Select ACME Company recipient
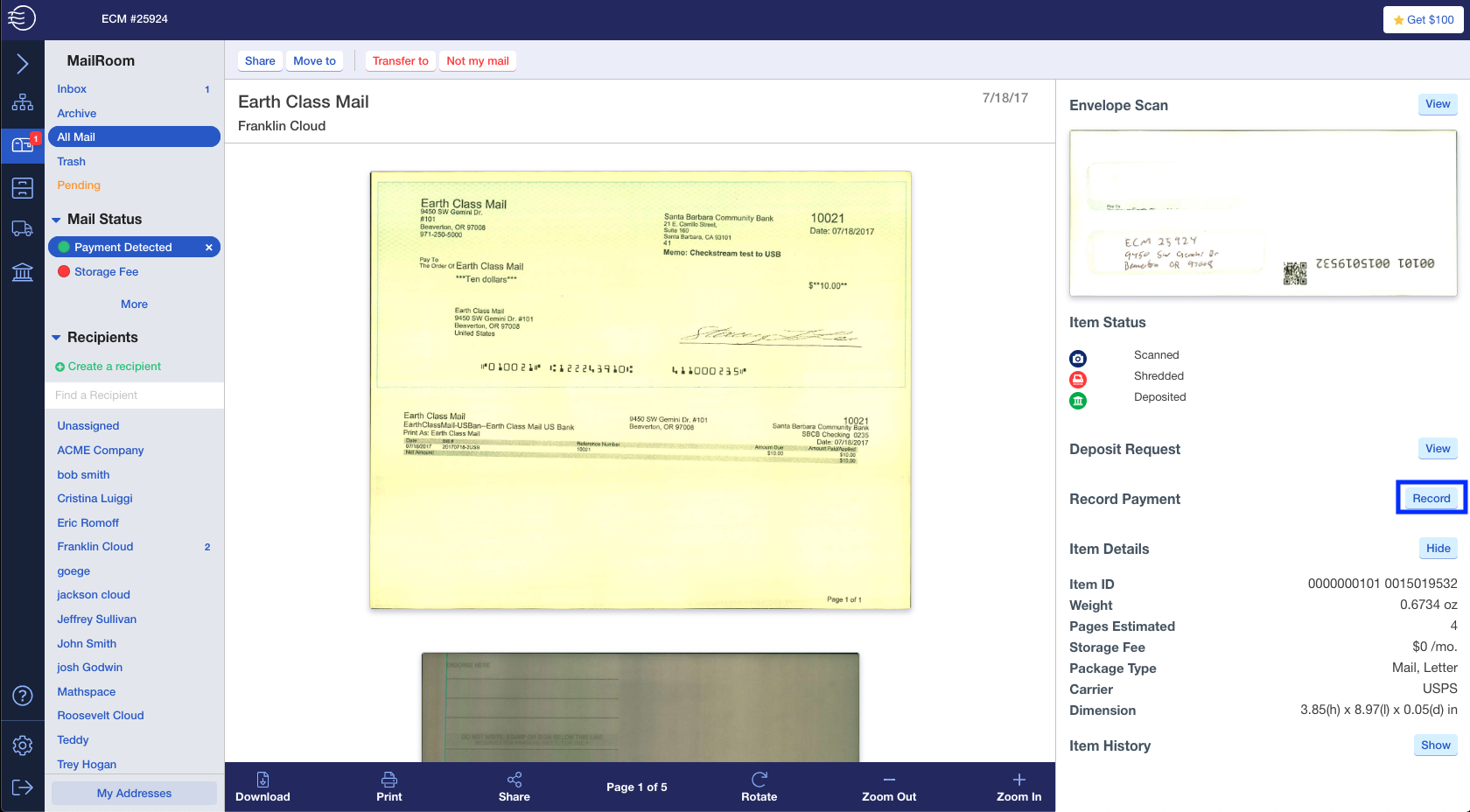This screenshot has height=812, width=1470. 101,451
